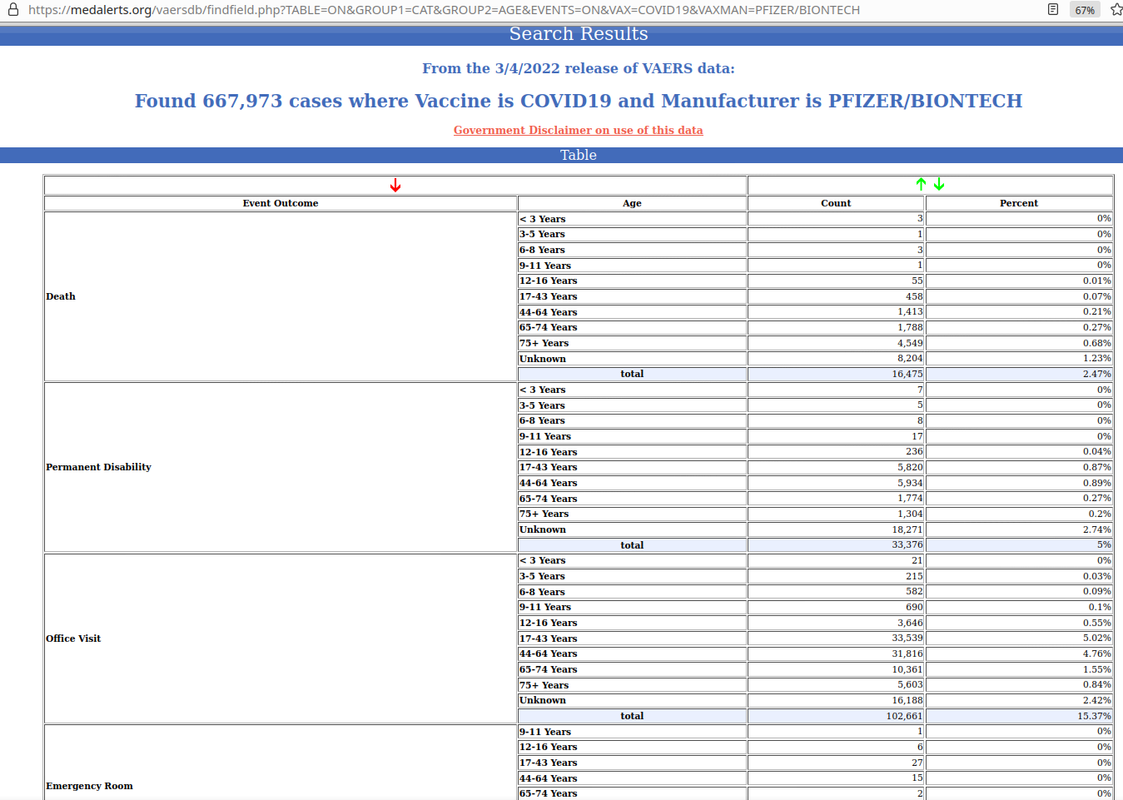Click Permanent Disability total percent 5%
This screenshot has height=800, width=1123.
click(x=1018, y=545)
